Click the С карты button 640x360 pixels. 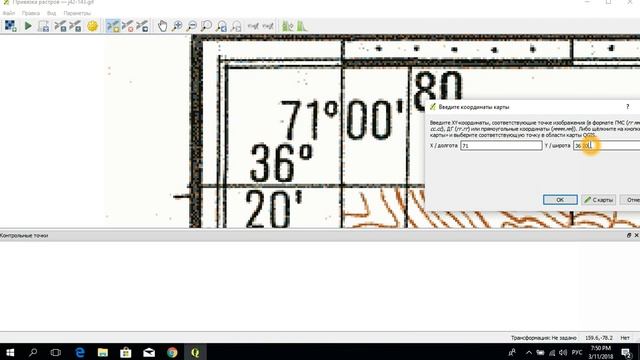pyautogui.click(x=598, y=200)
